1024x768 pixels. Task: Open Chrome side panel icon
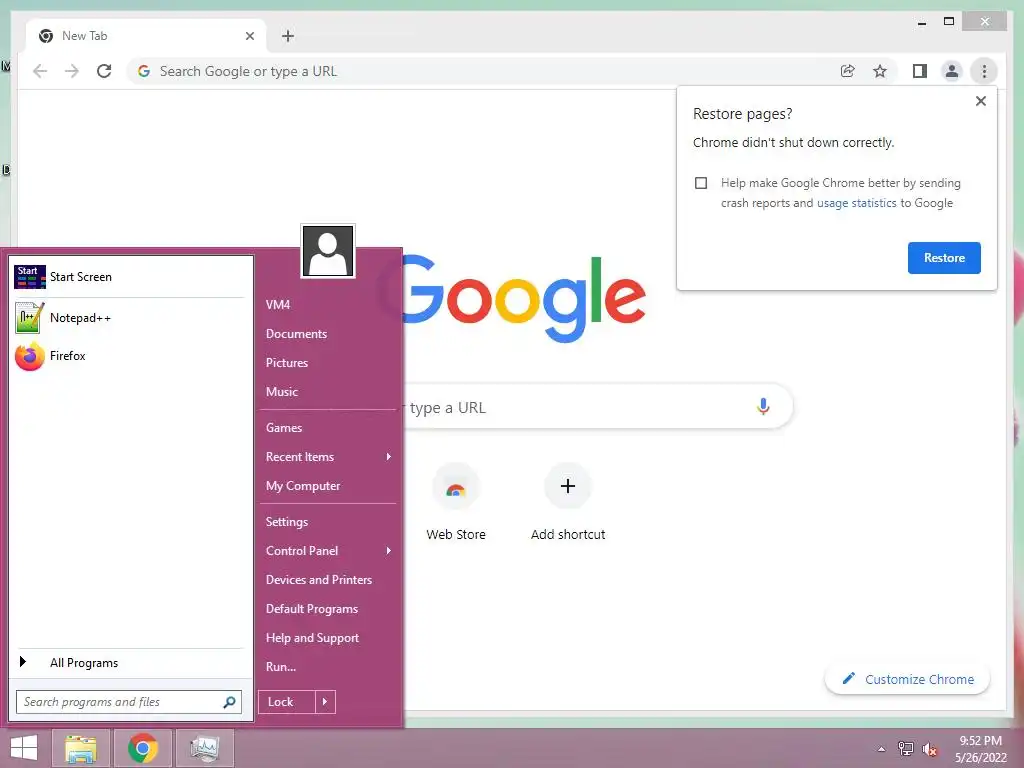pyautogui.click(x=920, y=71)
